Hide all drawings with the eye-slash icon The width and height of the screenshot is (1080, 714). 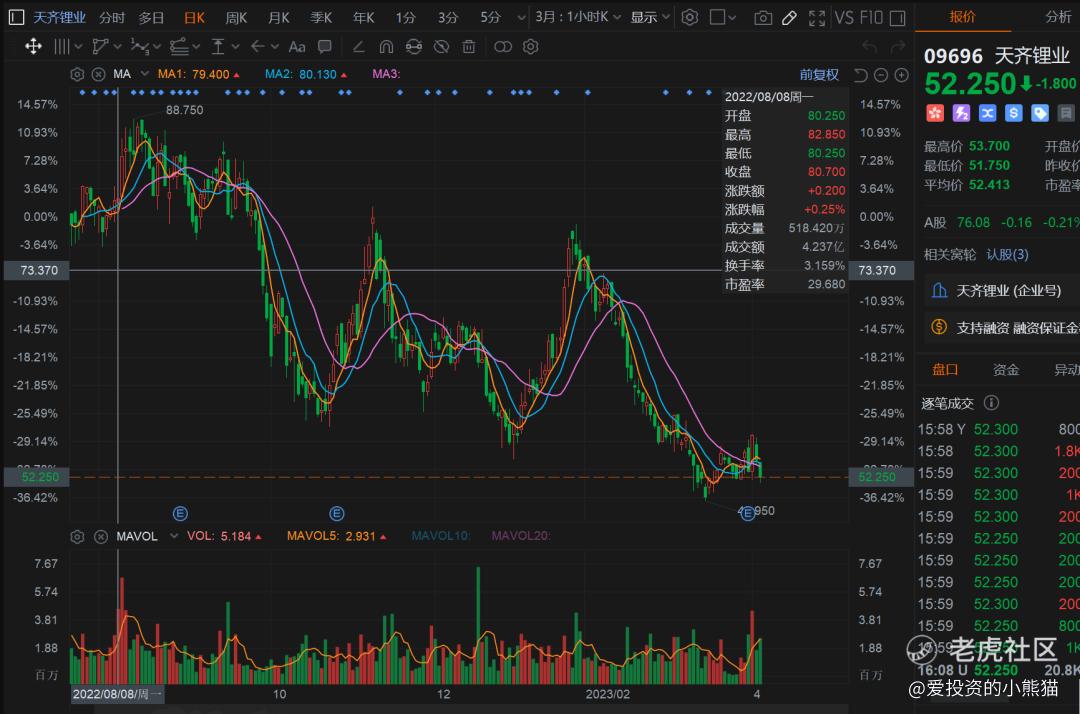pyautogui.click(x=442, y=47)
